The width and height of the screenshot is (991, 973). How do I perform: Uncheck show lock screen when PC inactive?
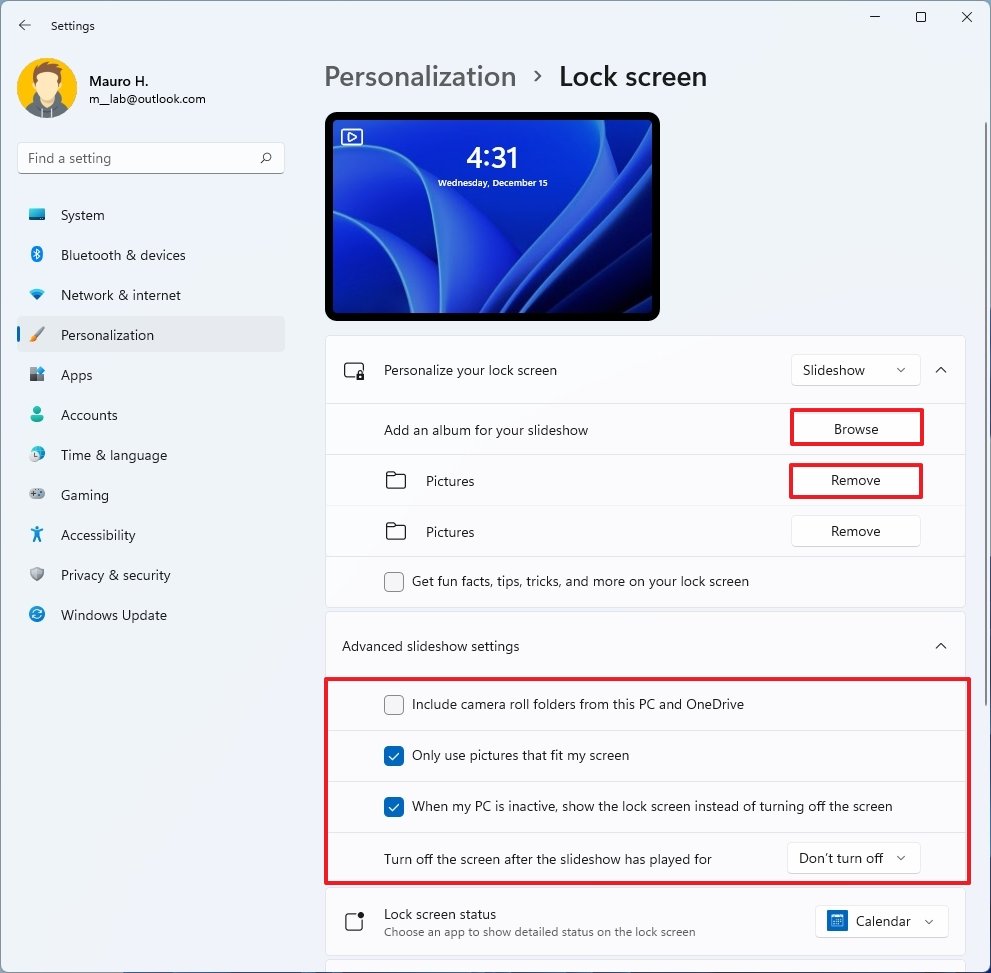click(x=394, y=807)
